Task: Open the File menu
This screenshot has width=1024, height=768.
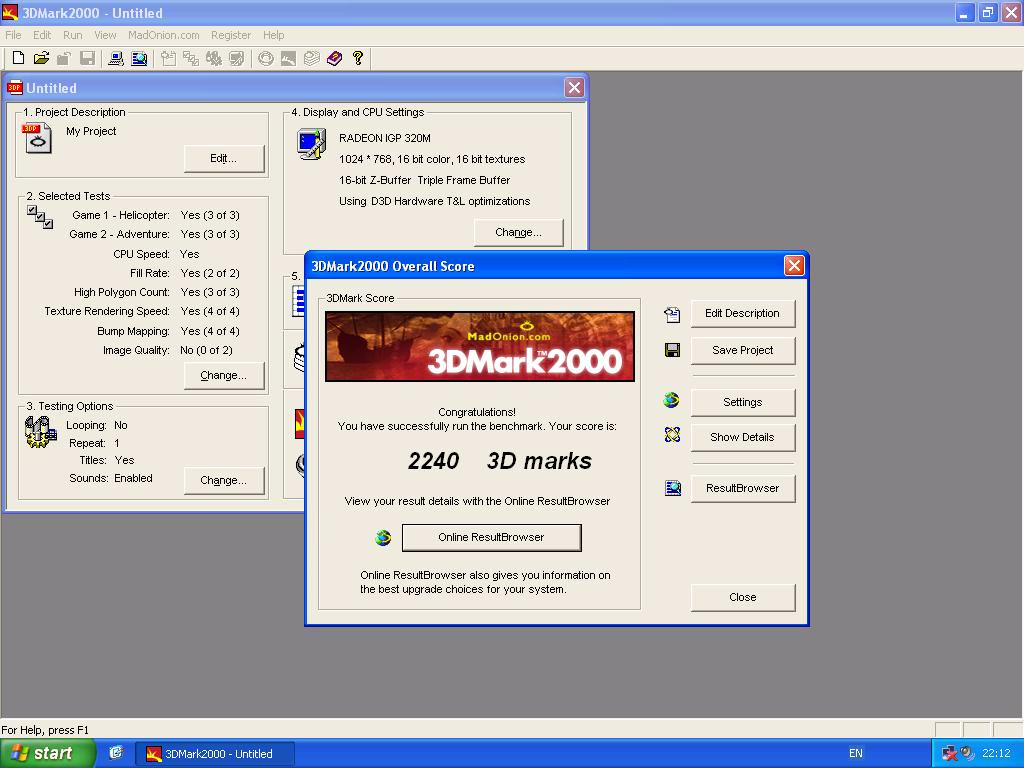Action: point(13,35)
